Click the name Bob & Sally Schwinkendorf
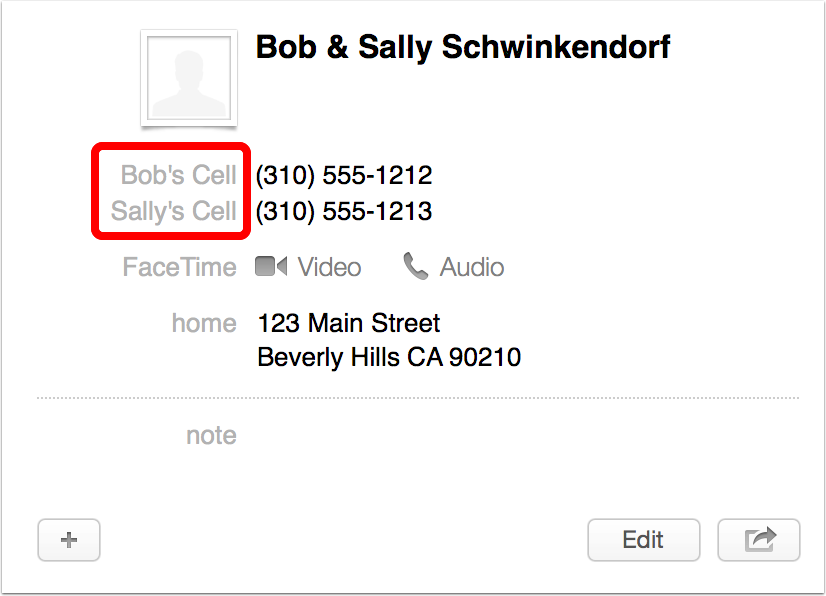This screenshot has width=826, height=596. [x=463, y=47]
